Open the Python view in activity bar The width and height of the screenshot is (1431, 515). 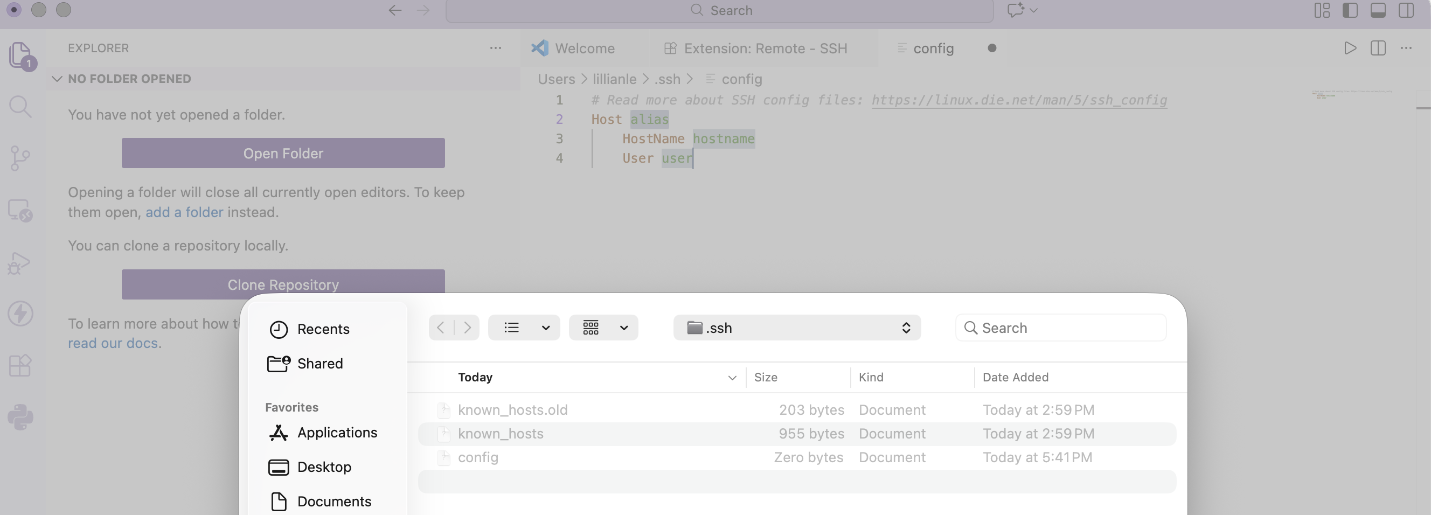tap(20, 418)
